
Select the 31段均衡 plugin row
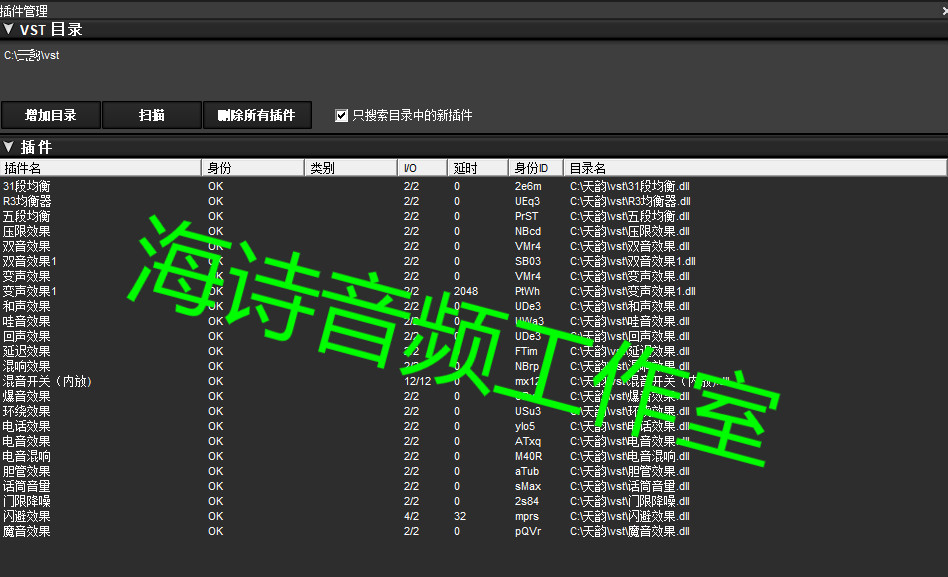coord(474,186)
